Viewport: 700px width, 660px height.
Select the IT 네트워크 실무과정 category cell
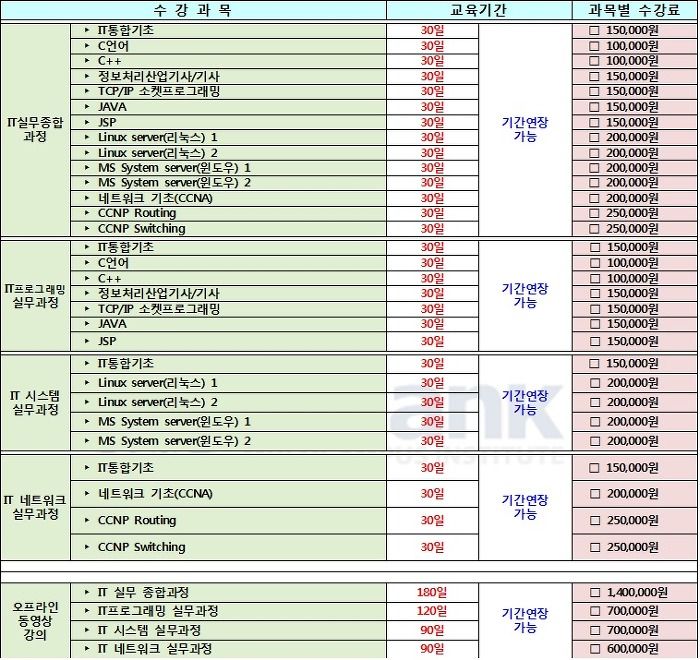click(x=35, y=507)
